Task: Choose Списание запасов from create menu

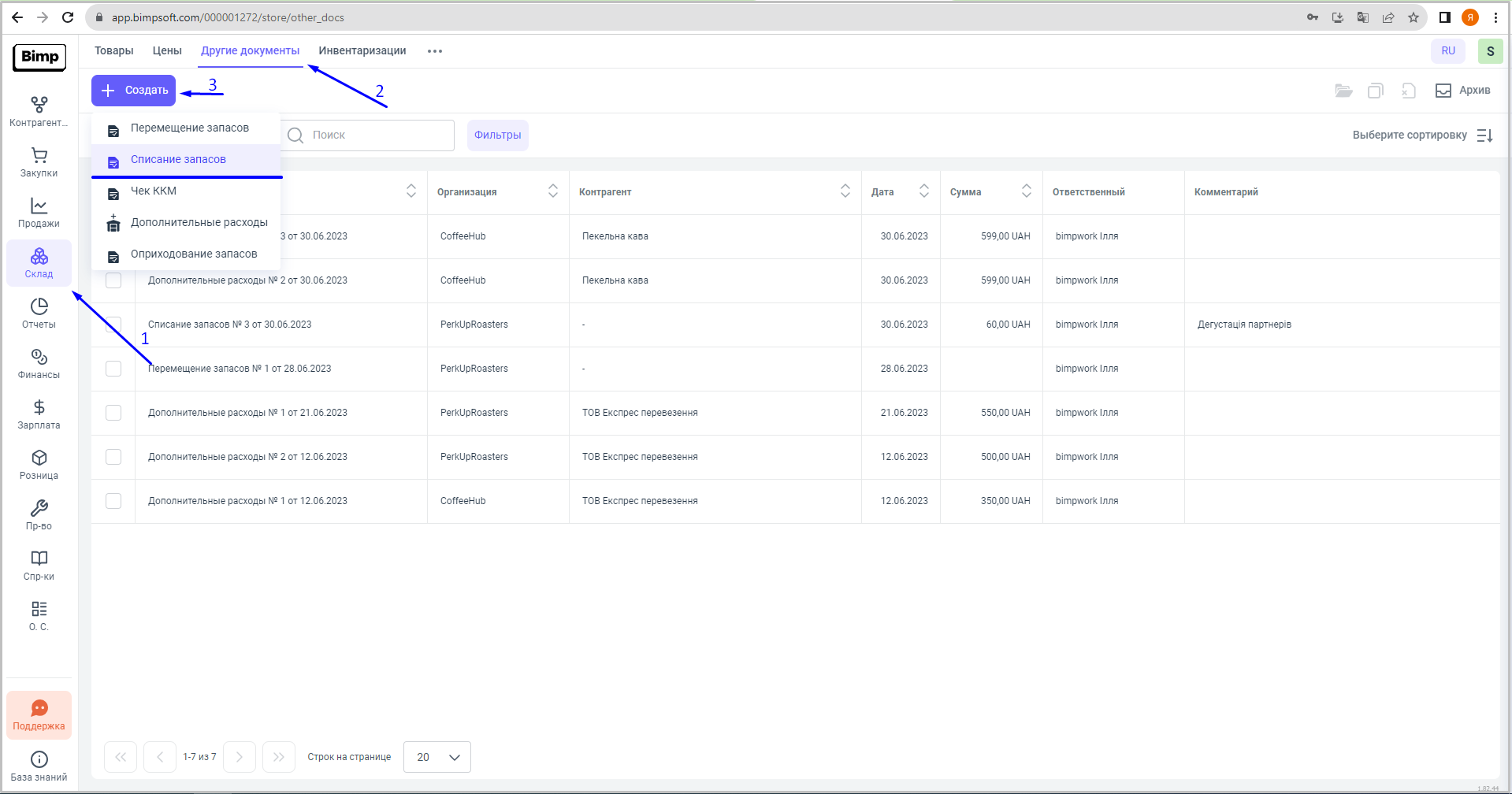Action: [x=178, y=160]
